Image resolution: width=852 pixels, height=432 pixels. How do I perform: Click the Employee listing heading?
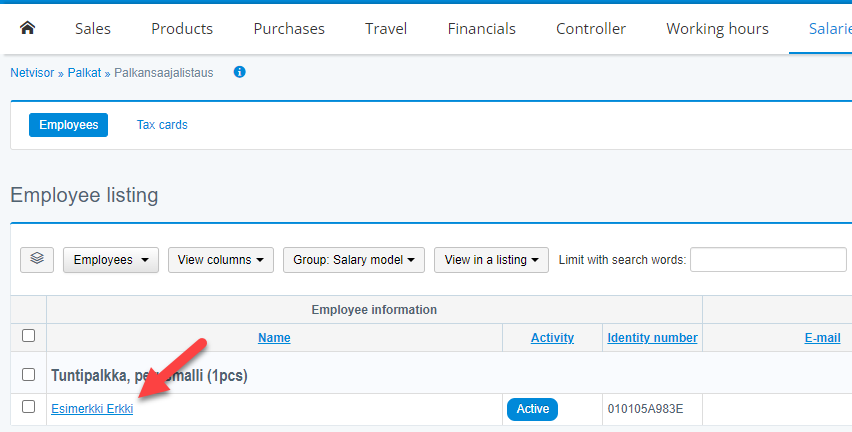tap(84, 195)
